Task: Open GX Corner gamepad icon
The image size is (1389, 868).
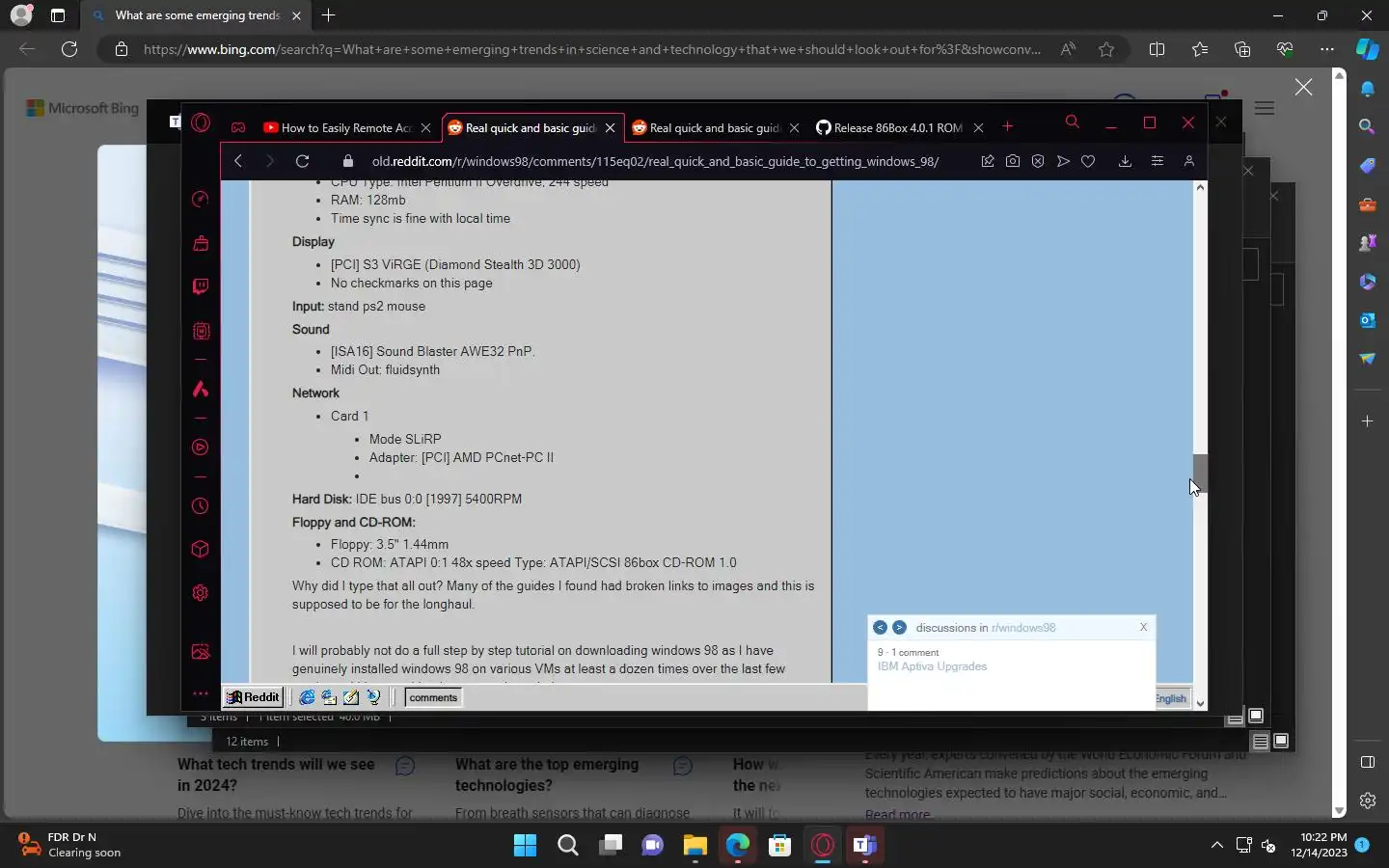Action: pos(238,127)
